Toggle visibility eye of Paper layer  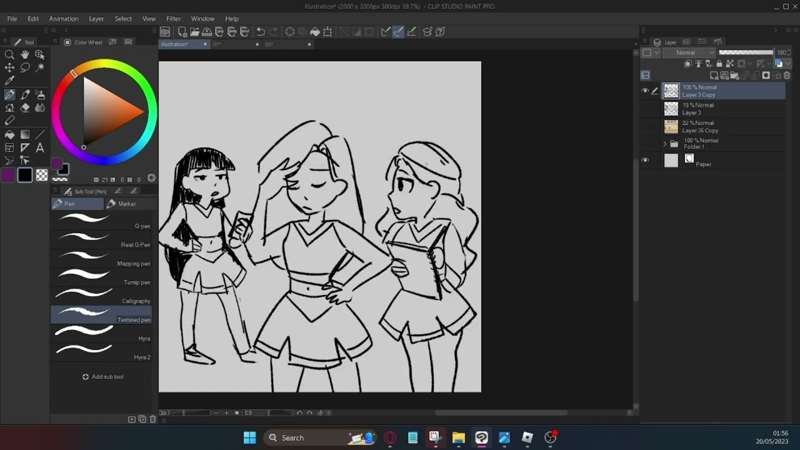coord(645,160)
